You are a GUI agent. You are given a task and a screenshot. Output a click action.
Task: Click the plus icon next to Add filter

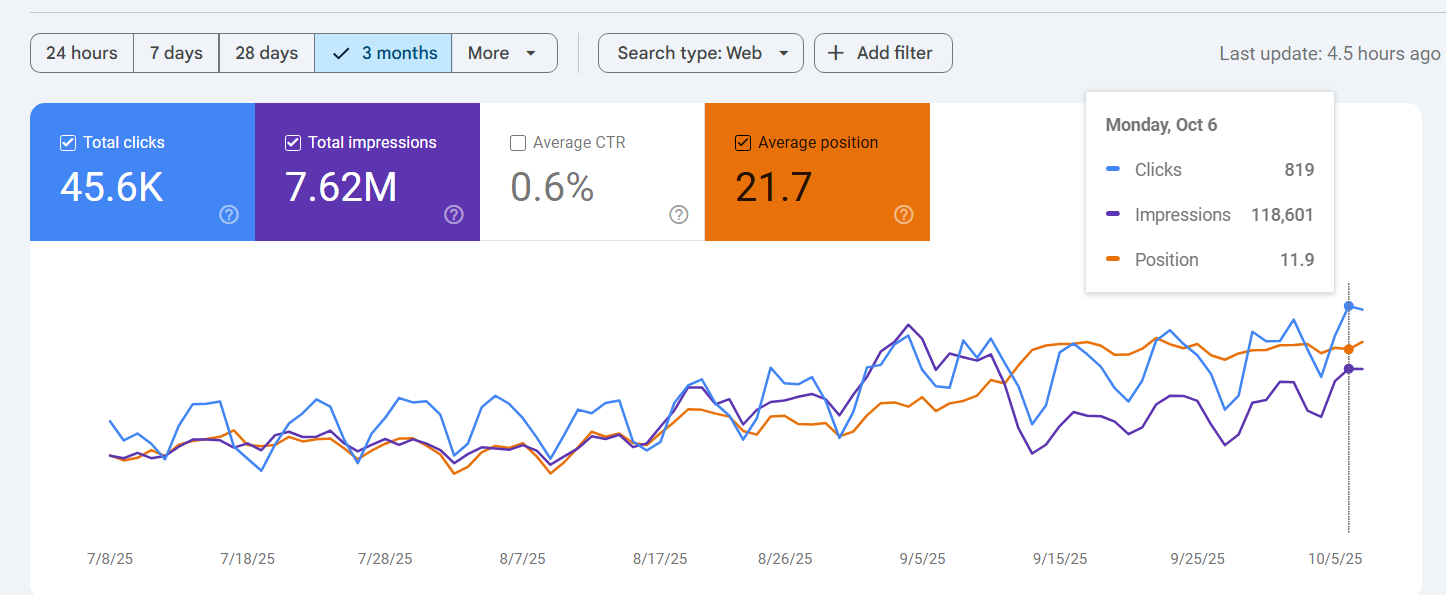click(x=836, y=53)
